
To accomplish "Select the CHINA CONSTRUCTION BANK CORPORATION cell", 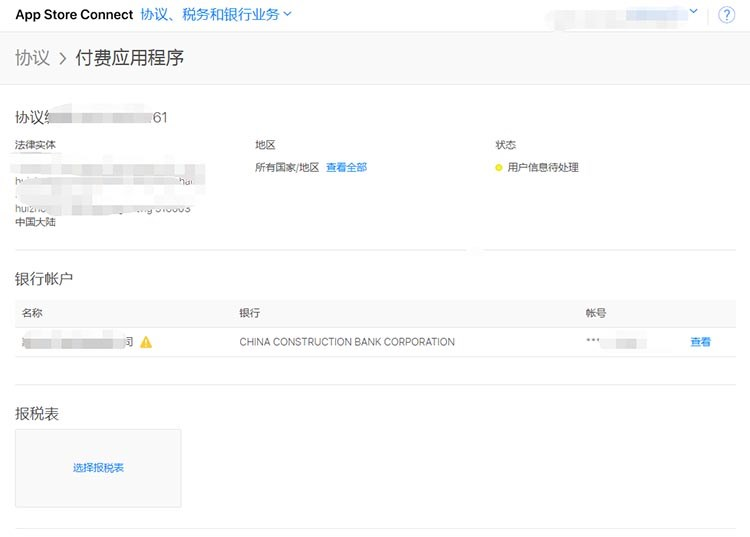I will coord(347,342).
